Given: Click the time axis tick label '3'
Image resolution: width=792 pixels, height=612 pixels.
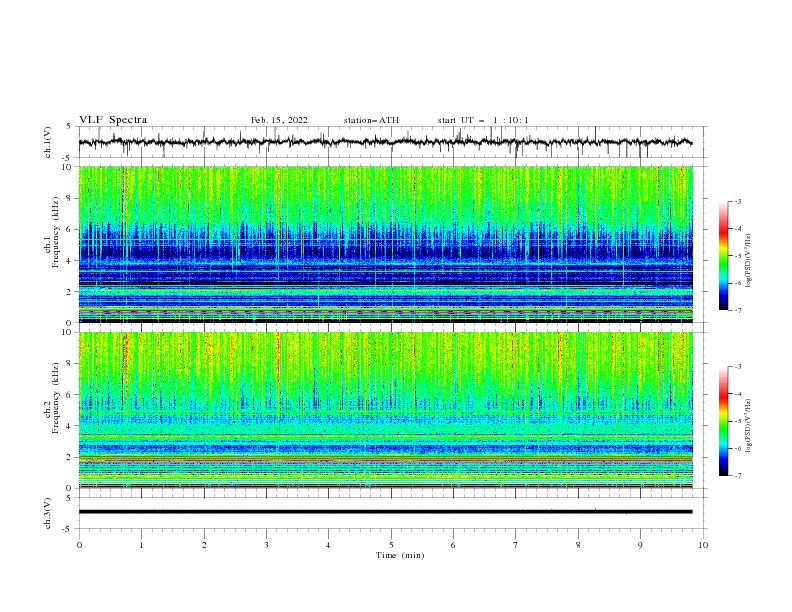Looking at the screenshot, I should tap(266, 545).
